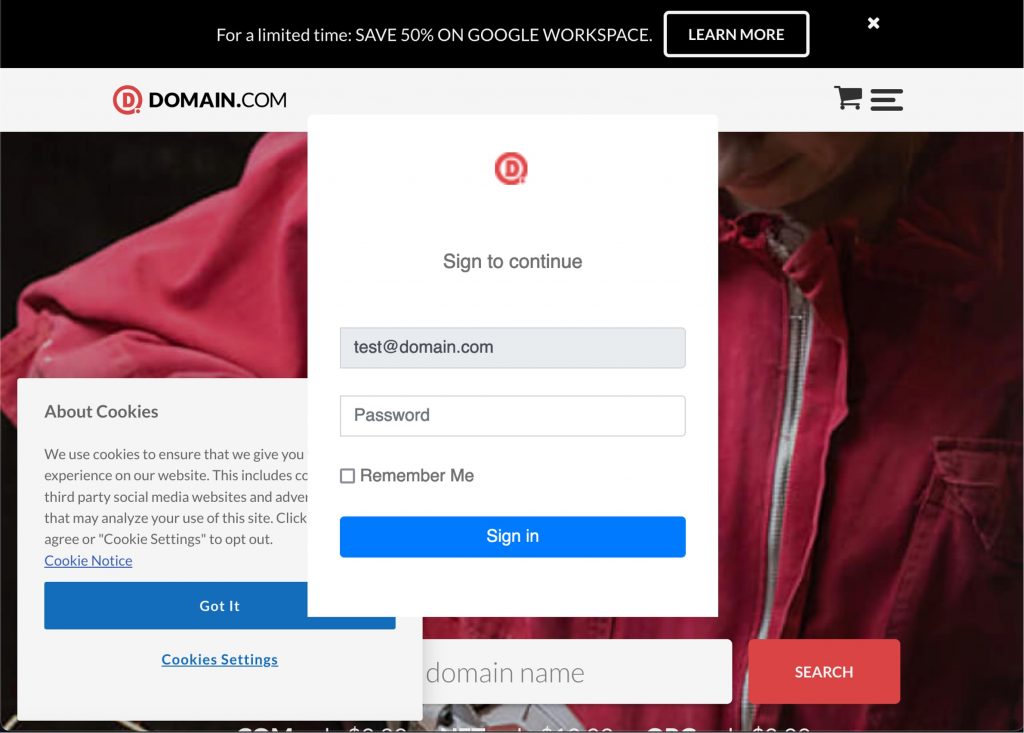Tick the Remember Me checkbox
The width and height of the screenshot is (1024, 733).
pyautogui.click(x=347, y=476)
